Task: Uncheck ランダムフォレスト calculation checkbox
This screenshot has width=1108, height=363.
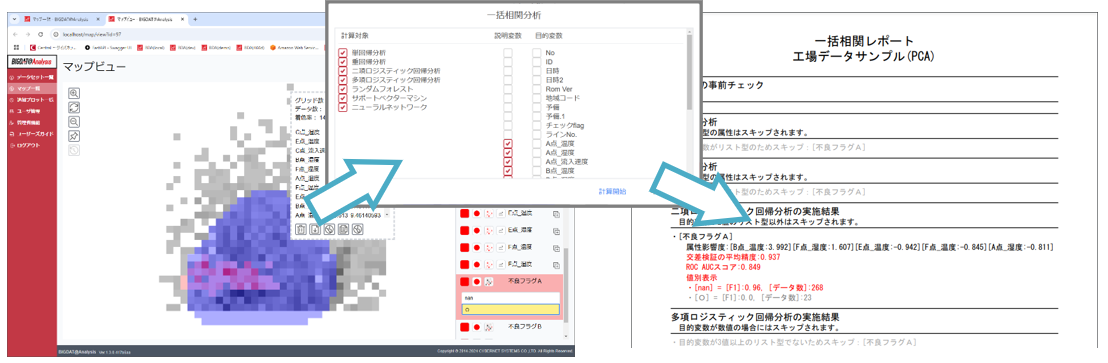Action: 343,89
